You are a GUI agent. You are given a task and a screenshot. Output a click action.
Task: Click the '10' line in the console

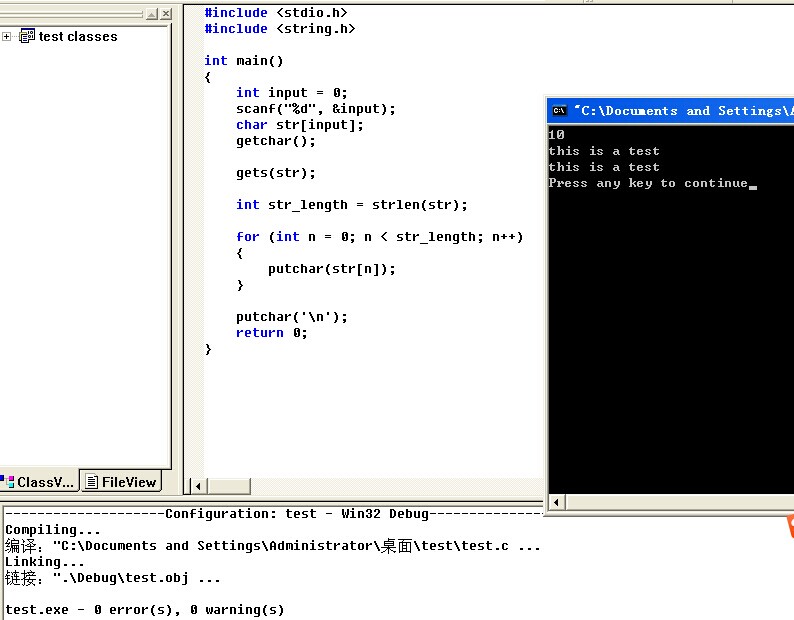(x=557, y=135)
